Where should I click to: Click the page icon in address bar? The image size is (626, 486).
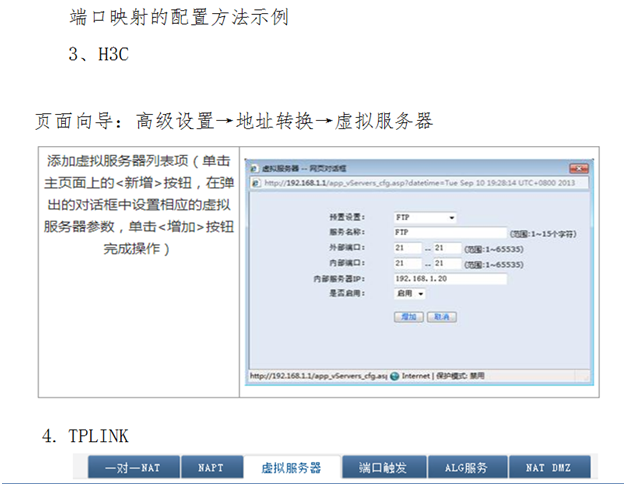256,183
